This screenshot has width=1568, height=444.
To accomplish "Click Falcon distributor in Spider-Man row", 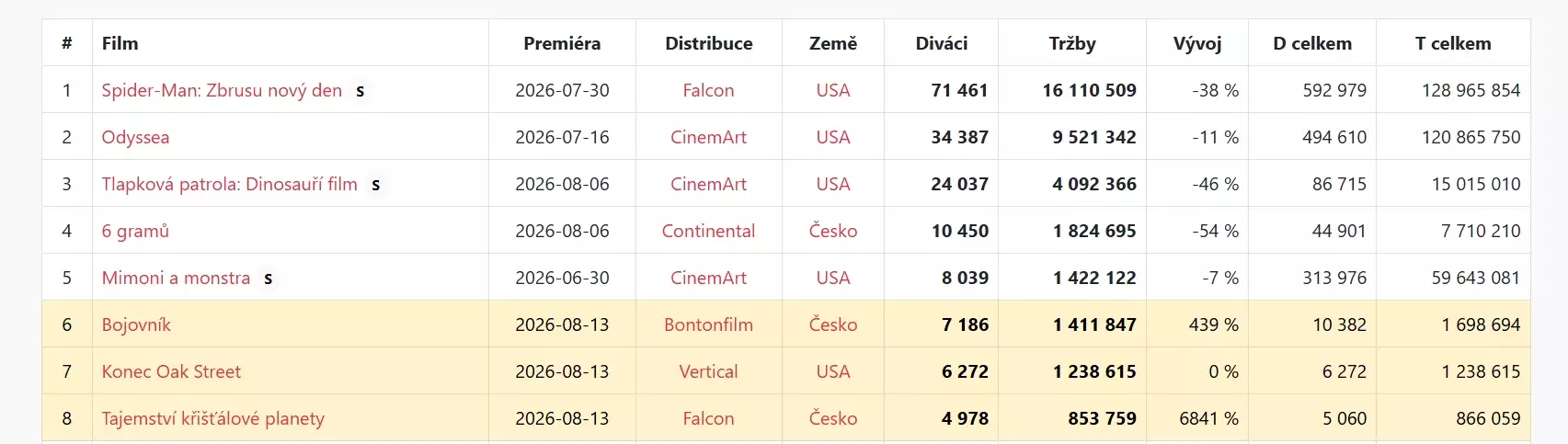I will (x=708, y=90).
